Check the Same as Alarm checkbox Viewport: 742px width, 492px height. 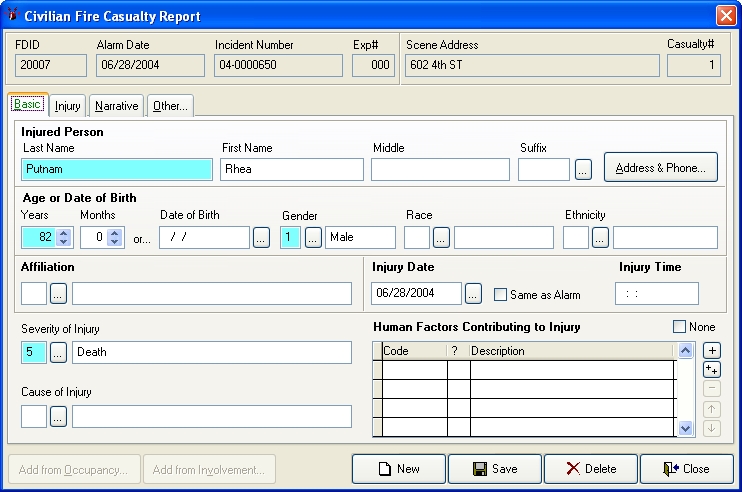click(x=500, y=295)
